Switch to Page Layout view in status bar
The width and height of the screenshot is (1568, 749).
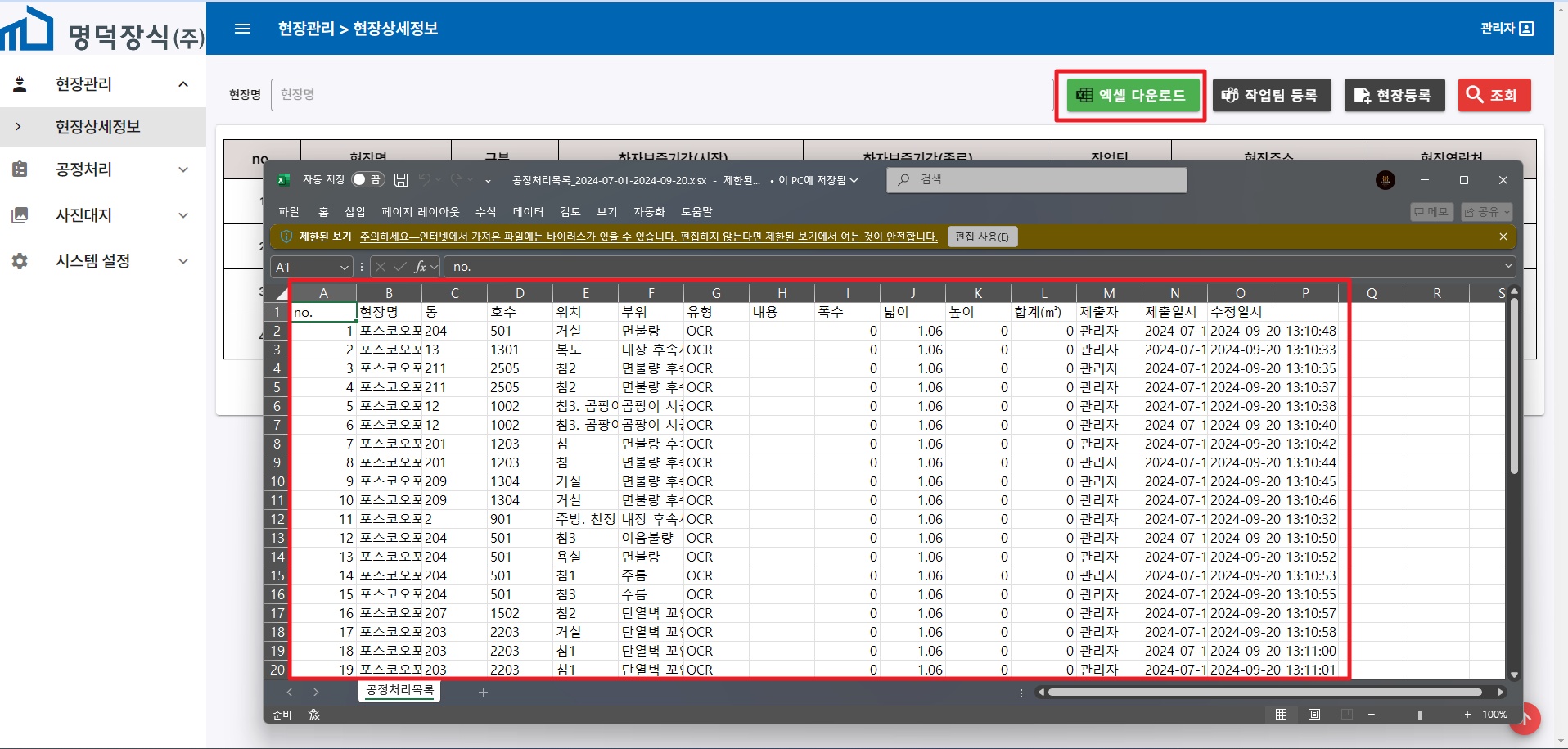pyautogui.click(x=1314, y=715)
